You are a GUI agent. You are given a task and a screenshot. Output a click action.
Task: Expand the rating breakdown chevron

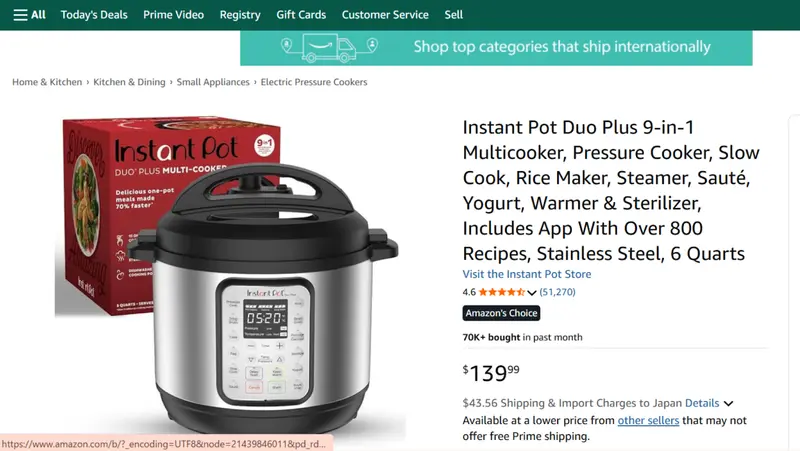pyautogui.click(x=532, y=293)
